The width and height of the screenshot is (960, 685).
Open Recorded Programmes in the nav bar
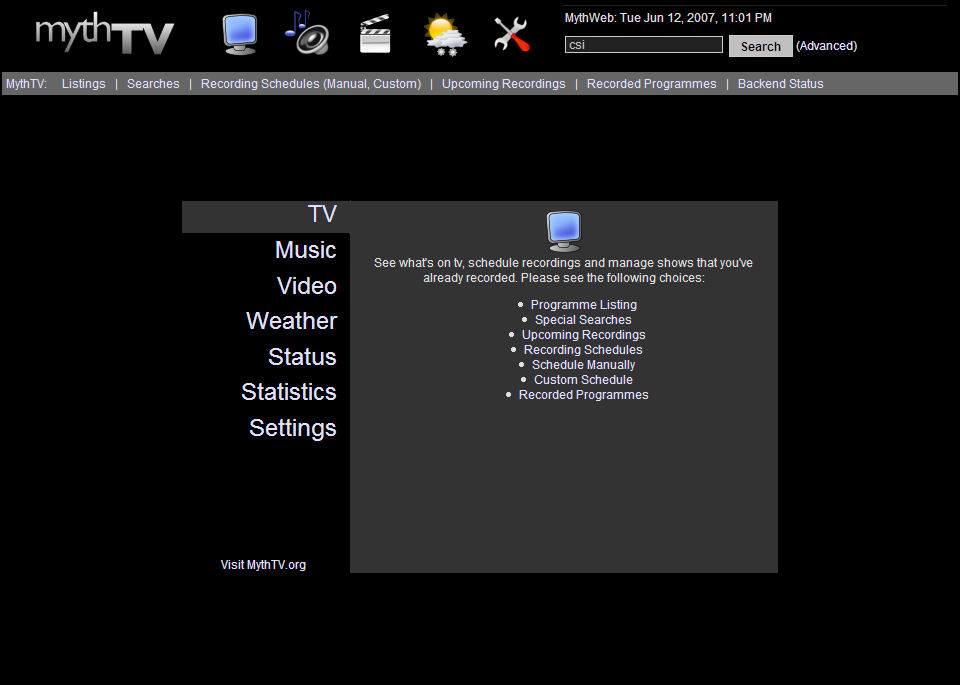click(x=651, y=84)
